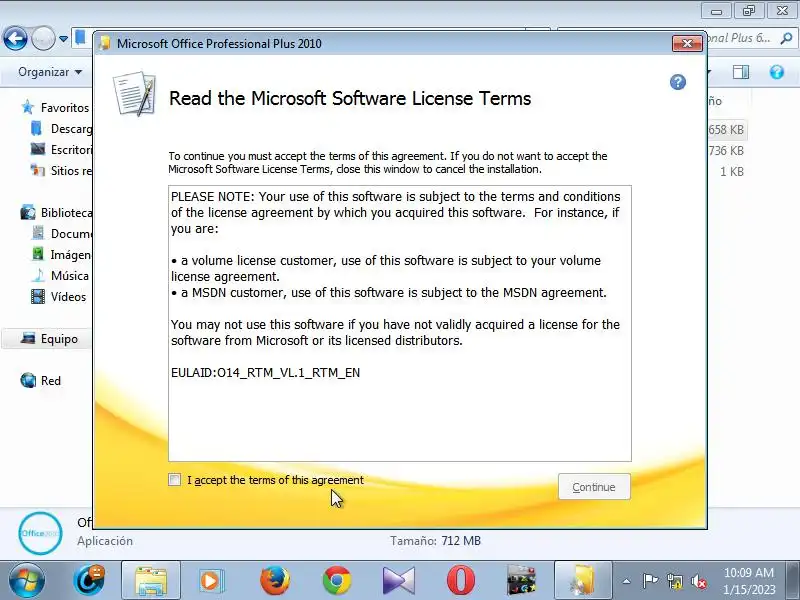The width and height of the screenshot is (800, 600).
Task: Show hidden system tray icons
Action: coord(627,581)
